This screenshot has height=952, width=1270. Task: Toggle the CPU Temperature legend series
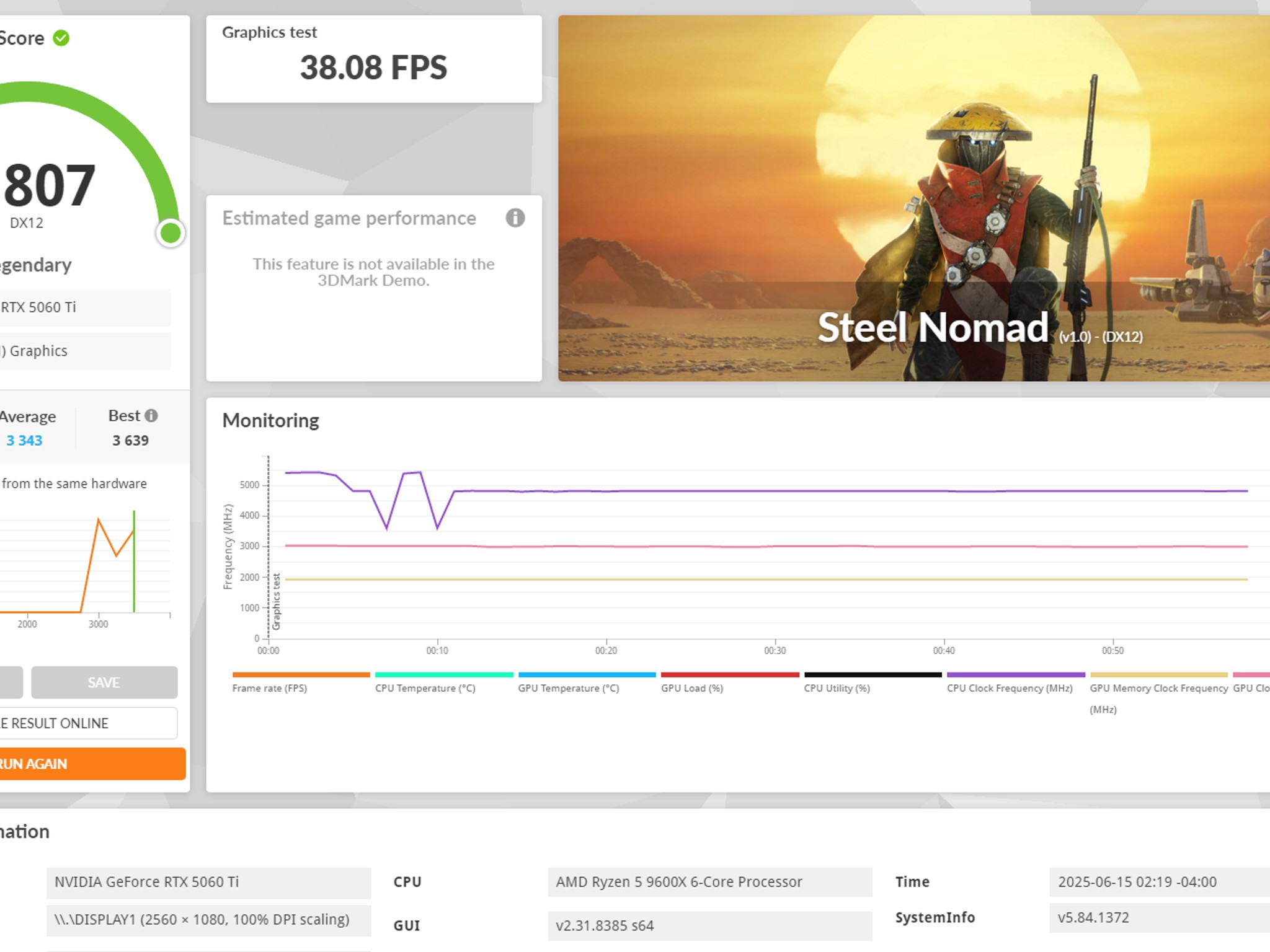[444, 683]
